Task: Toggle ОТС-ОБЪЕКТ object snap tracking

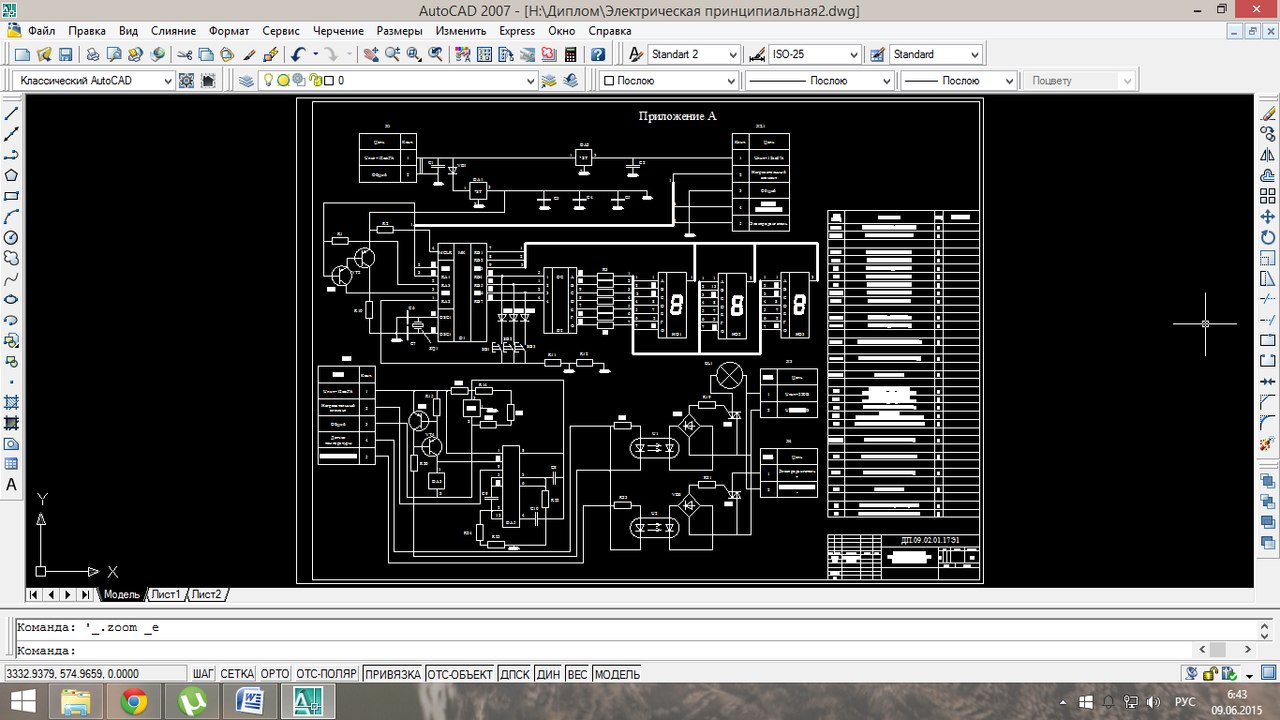Action: (460, 674)
